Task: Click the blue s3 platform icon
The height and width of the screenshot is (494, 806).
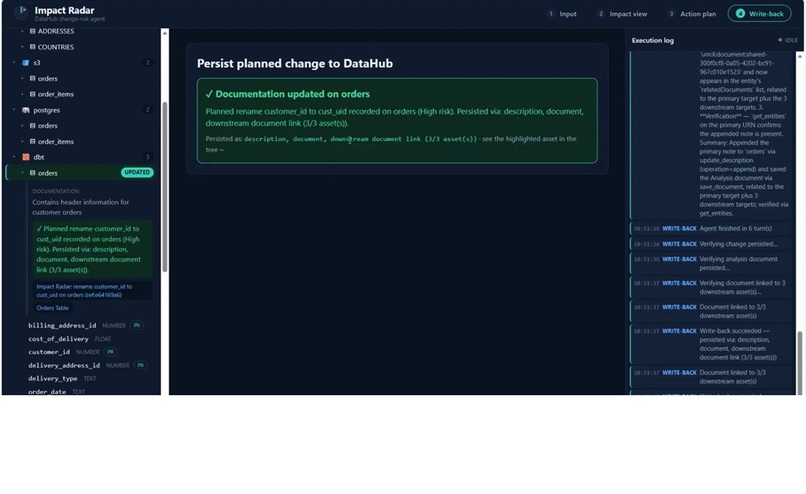Action: click(x=25, y=63)
